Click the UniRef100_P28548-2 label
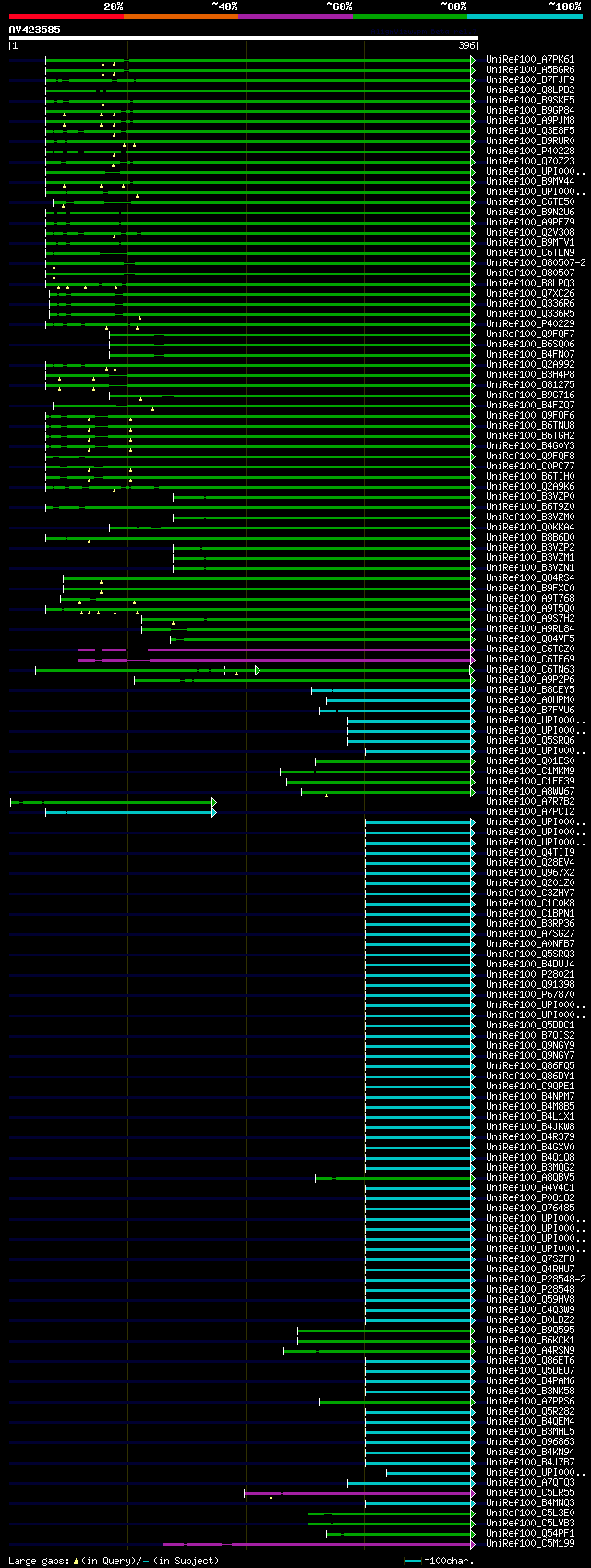The width and height of the screenshot is (591, 1568). [x=536, y=1280]
